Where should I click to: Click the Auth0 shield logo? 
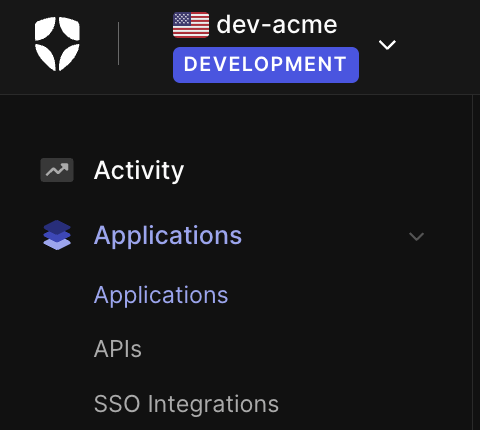tap(57, 44)
